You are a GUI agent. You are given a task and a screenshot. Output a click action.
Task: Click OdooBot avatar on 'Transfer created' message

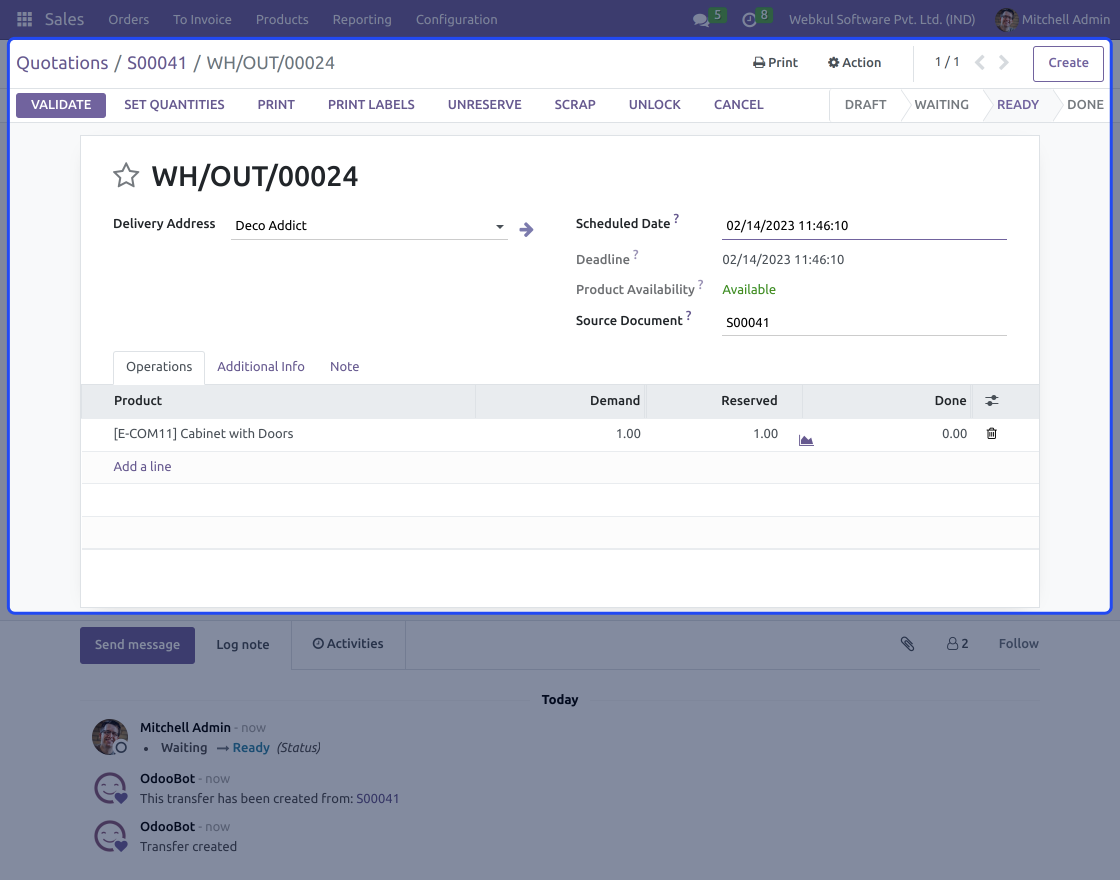tap(111, 836)
